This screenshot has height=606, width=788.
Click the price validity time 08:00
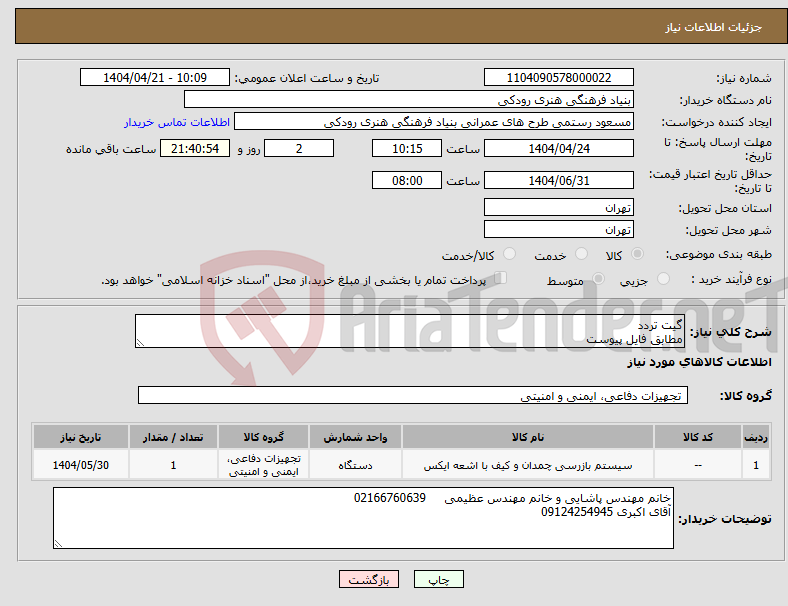pos(407,180)
